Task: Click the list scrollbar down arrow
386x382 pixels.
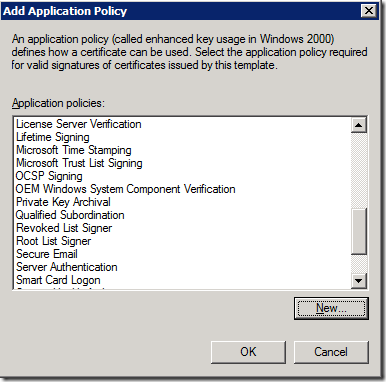Action: [x=359, y=281]
